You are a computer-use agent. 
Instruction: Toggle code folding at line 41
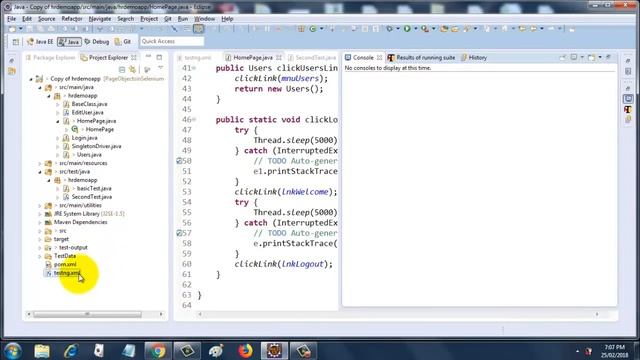[194, 68]
